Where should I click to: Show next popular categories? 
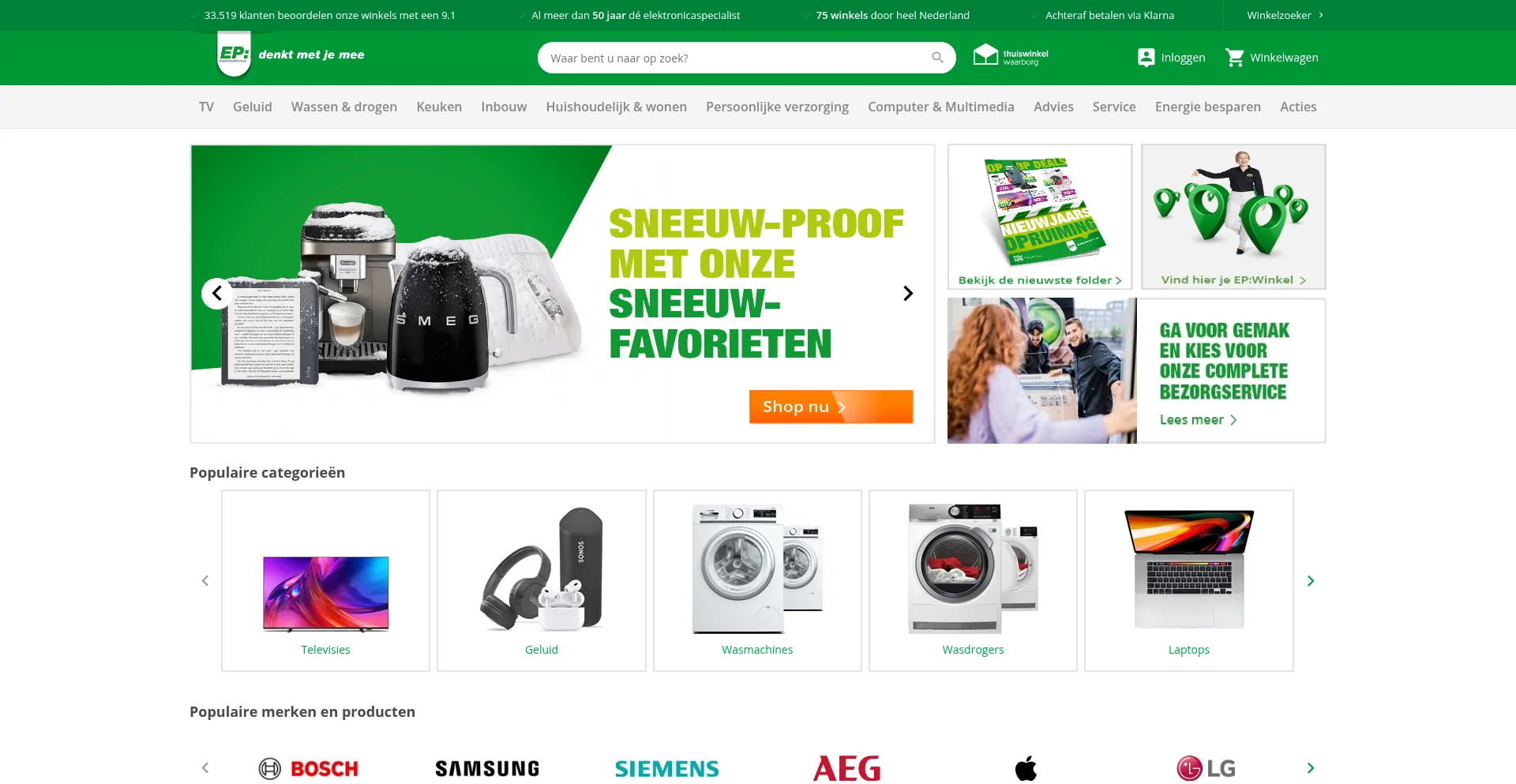(1311, 581)
